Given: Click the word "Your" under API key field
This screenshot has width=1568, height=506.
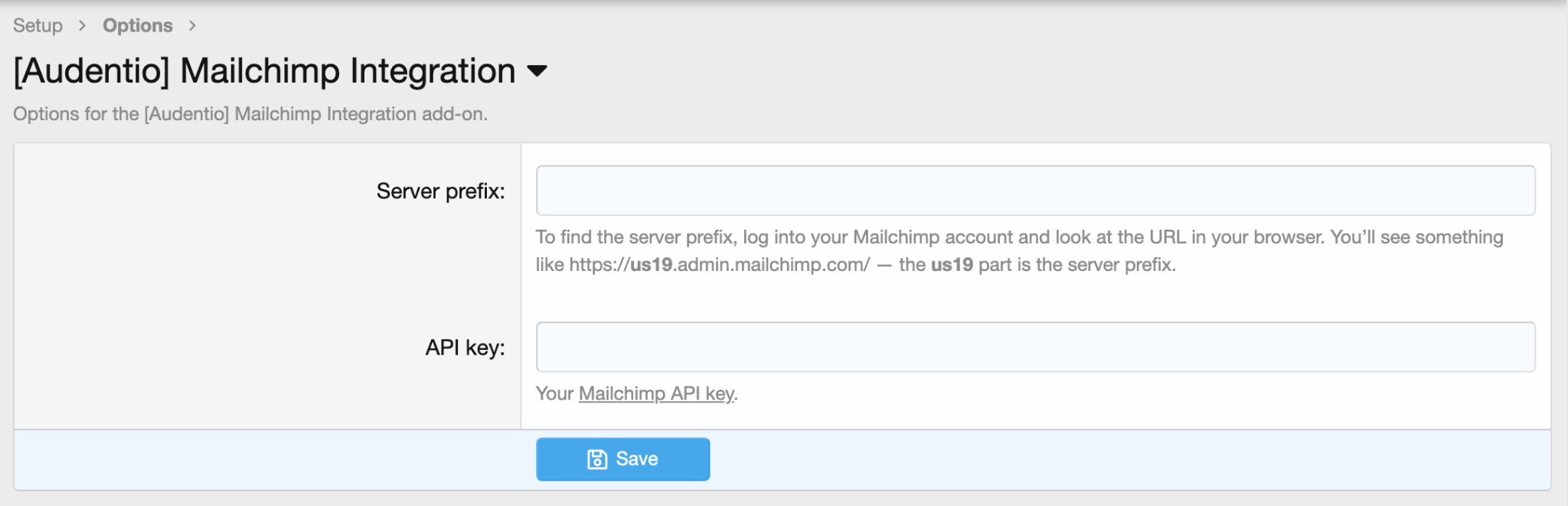Looking at the screenshot, I should 554,393.
